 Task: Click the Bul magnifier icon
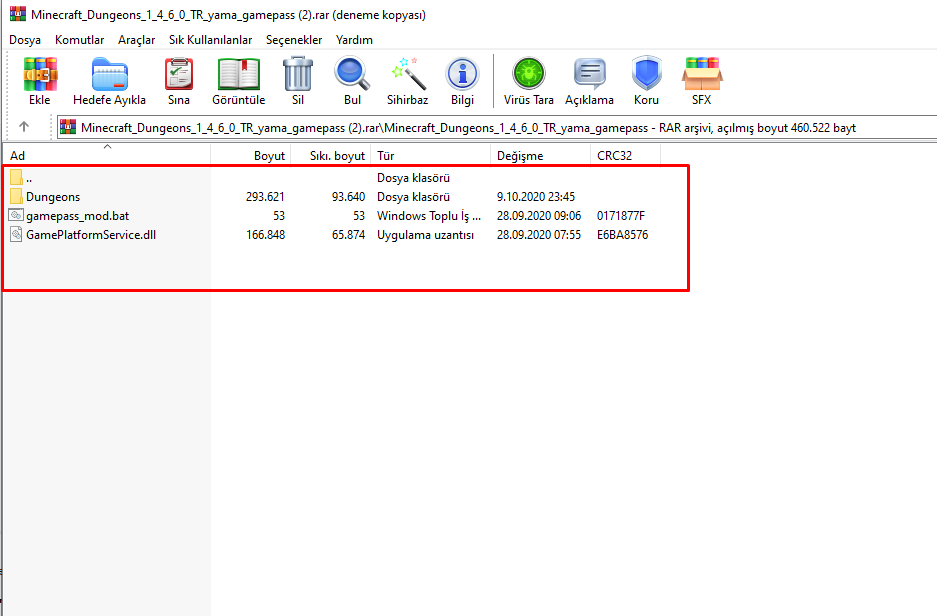[x=352, y=73]
